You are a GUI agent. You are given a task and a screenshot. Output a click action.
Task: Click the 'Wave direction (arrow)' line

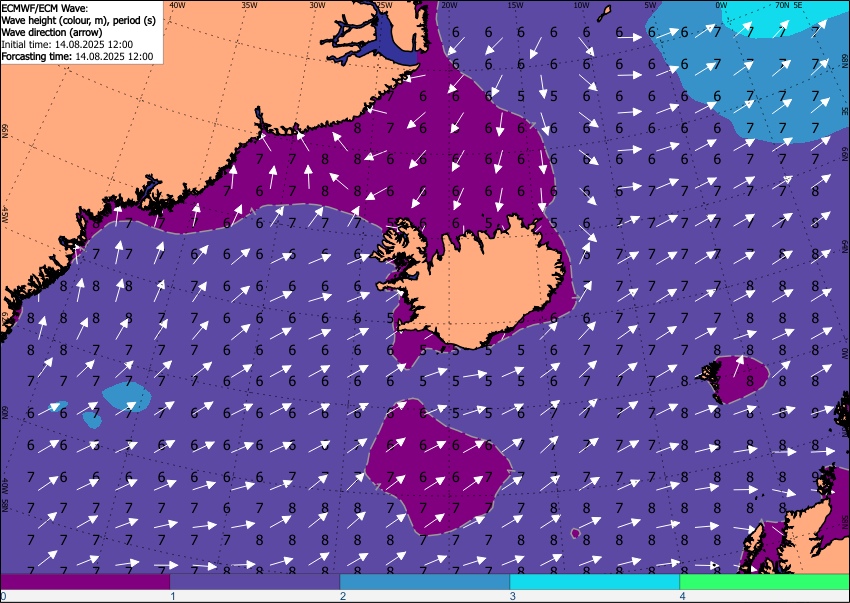pos(51,32)
